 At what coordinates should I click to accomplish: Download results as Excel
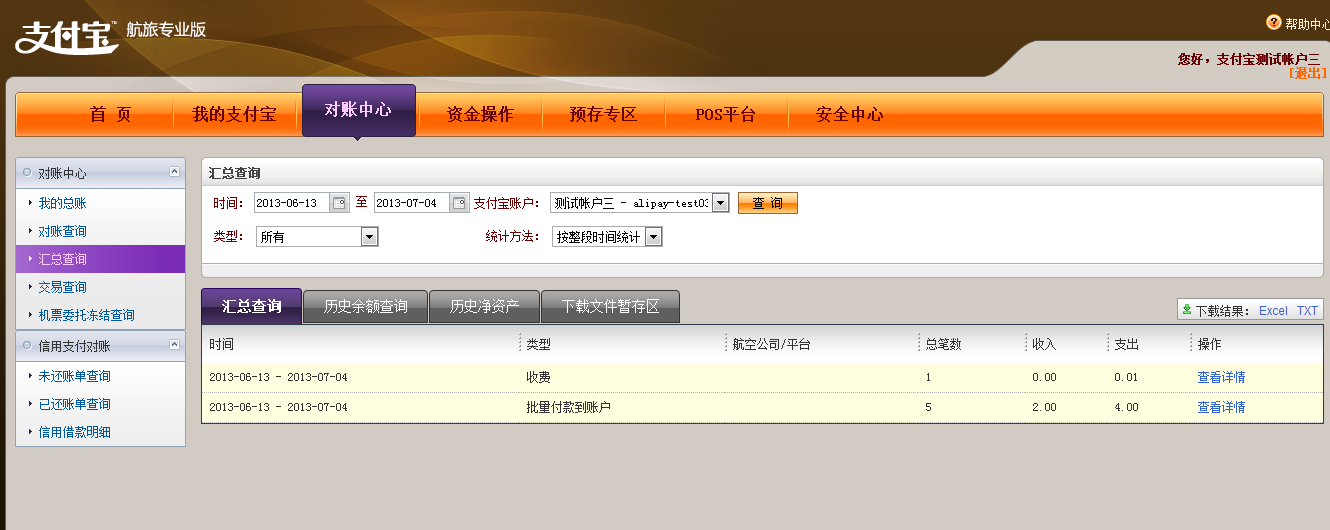tap(1273, 311)
